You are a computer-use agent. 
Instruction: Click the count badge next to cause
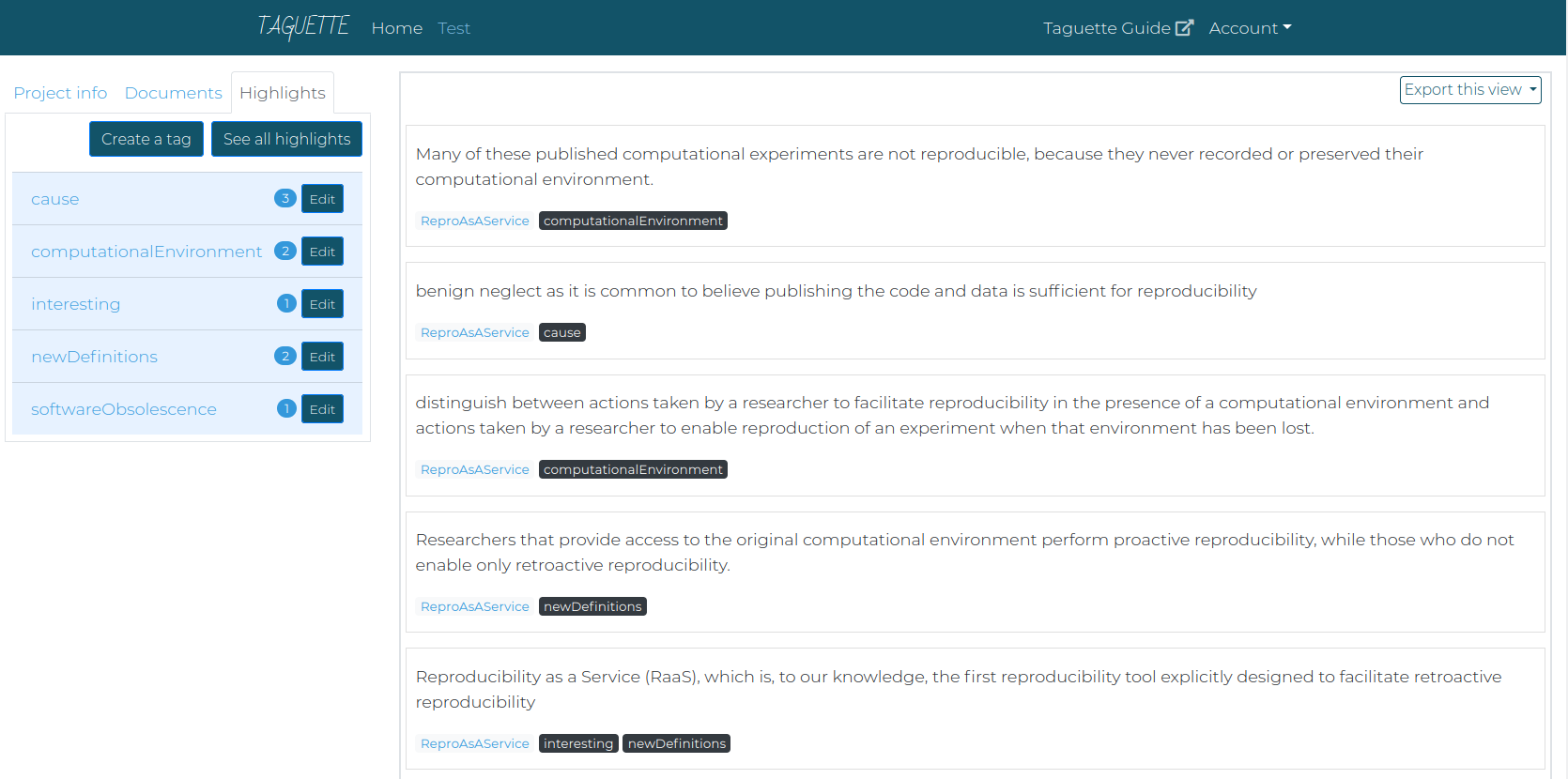(x=285, y=198)
